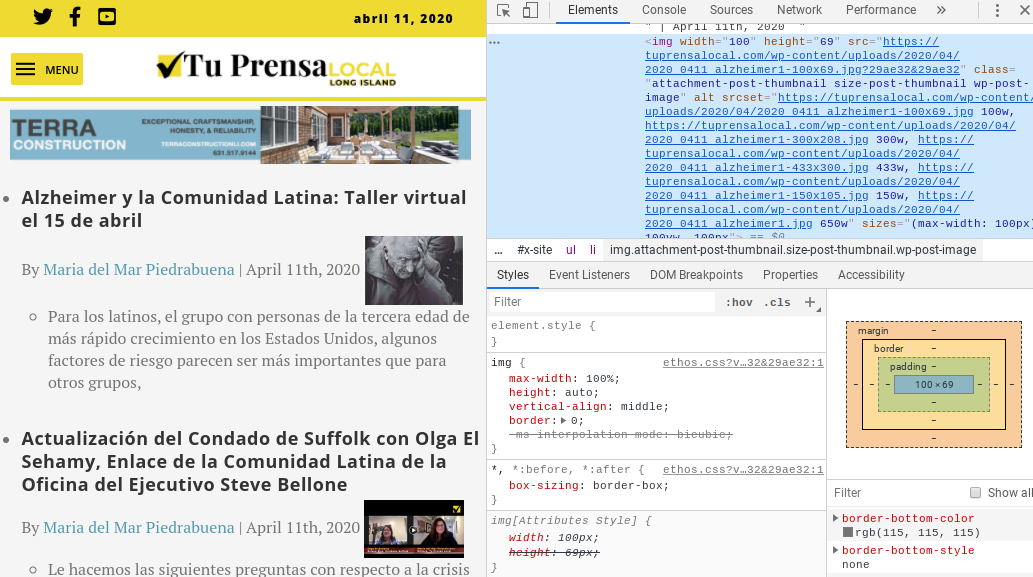Switch to the Console tab
Image resolution: width=1033 pixels, height=577 pixels.
pos(664,11)
